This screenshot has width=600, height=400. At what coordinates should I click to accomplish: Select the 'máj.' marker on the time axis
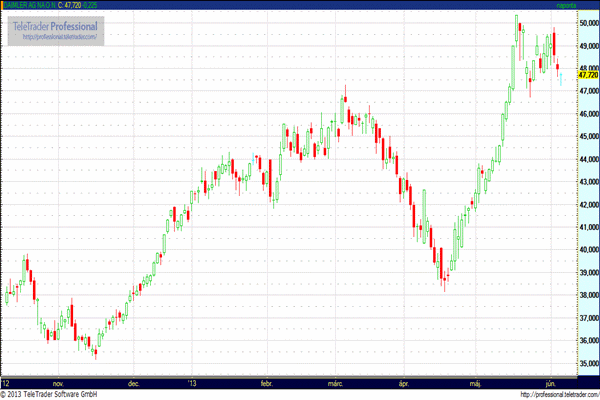[x=474, y=382]
